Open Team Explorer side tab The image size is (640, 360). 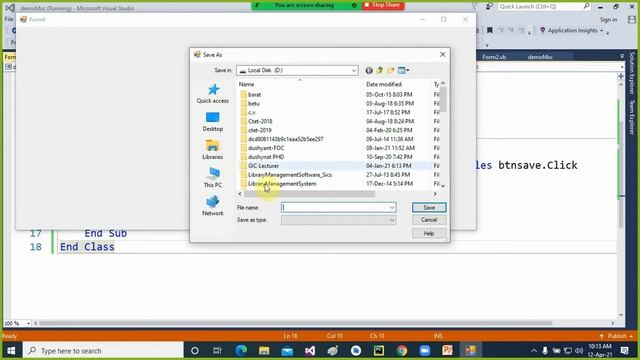[x=632, y=117]
